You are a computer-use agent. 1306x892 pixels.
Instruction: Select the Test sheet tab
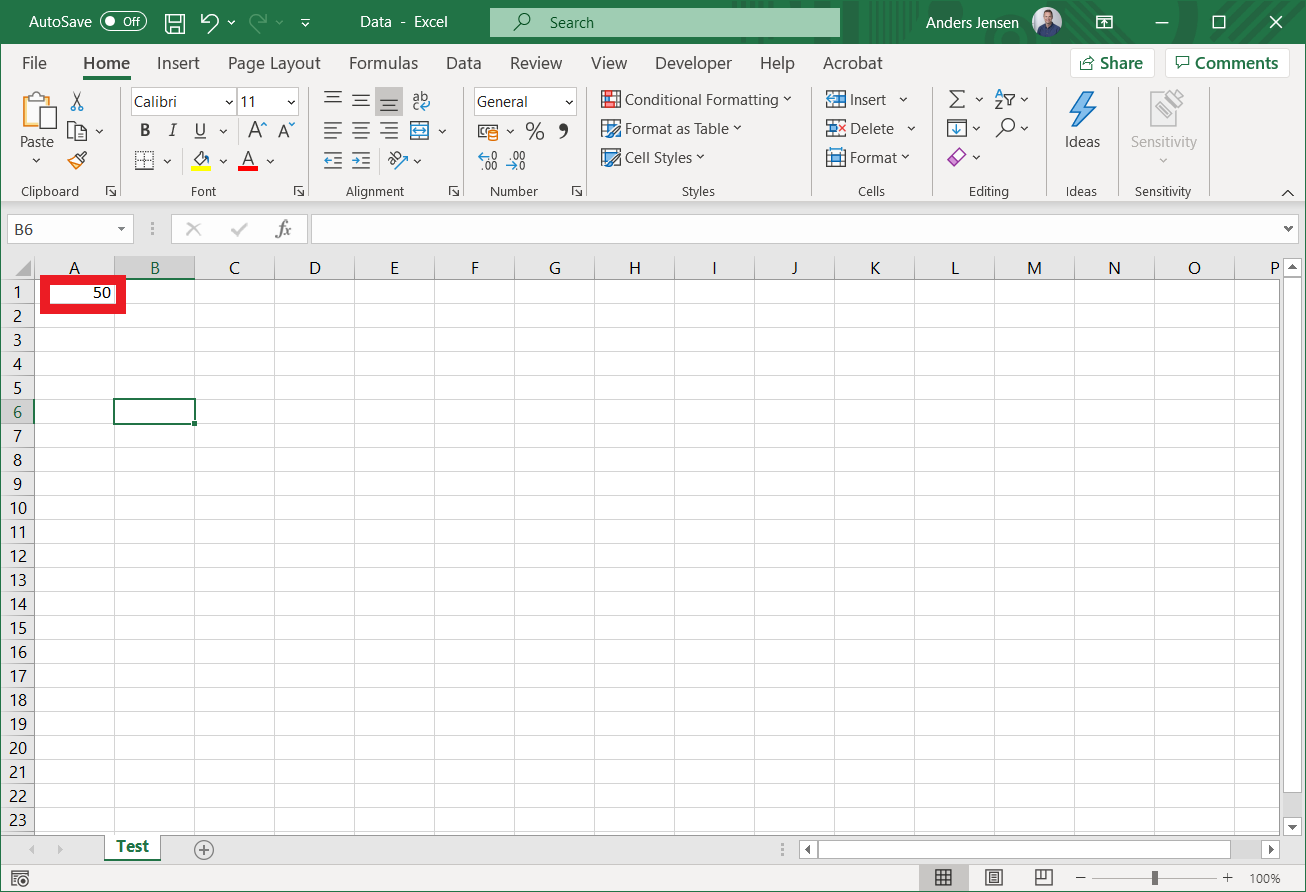pos(132,846)
